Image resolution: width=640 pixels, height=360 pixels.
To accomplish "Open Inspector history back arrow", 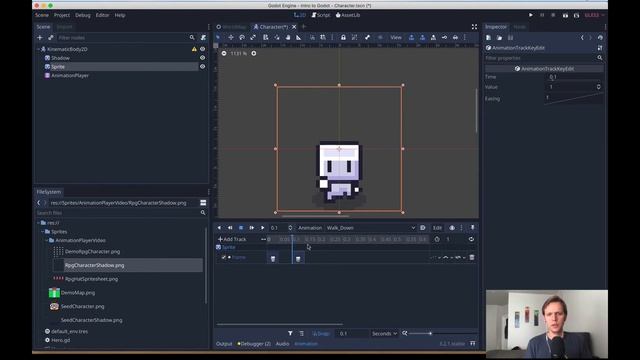I will (582, 38).
